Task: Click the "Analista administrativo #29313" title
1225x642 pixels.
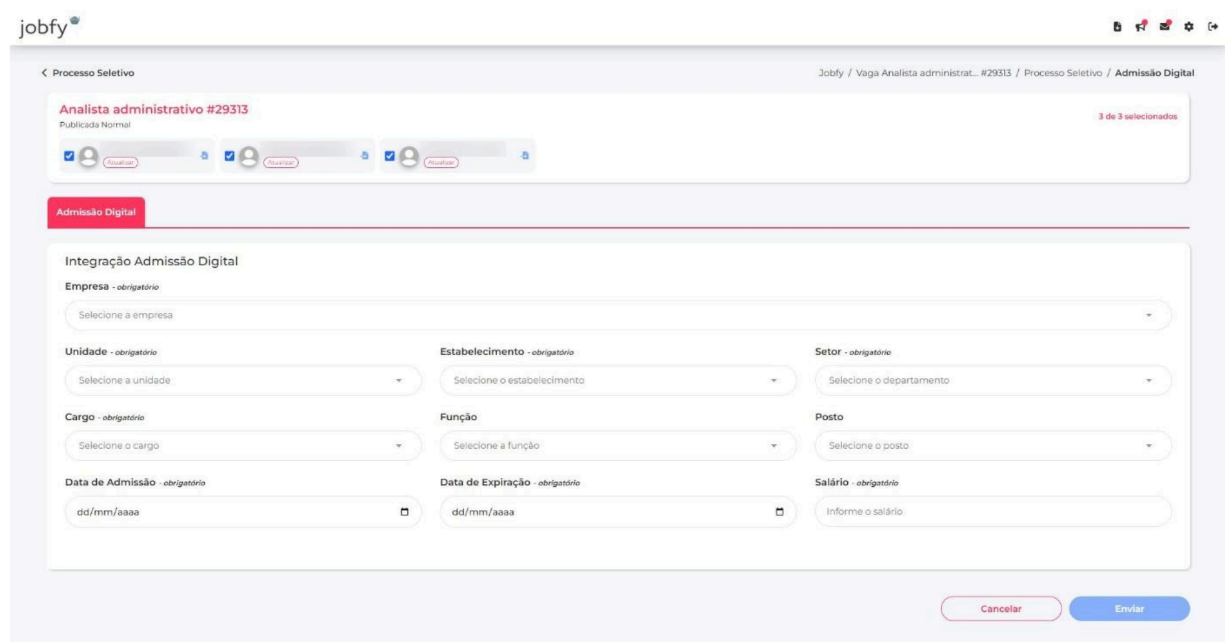Action: pos(153,110)
